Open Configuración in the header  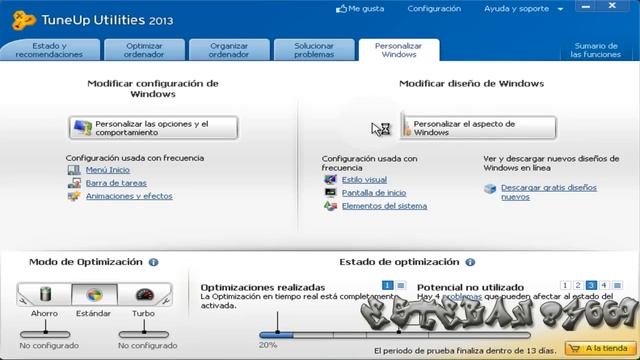(434, 9)
